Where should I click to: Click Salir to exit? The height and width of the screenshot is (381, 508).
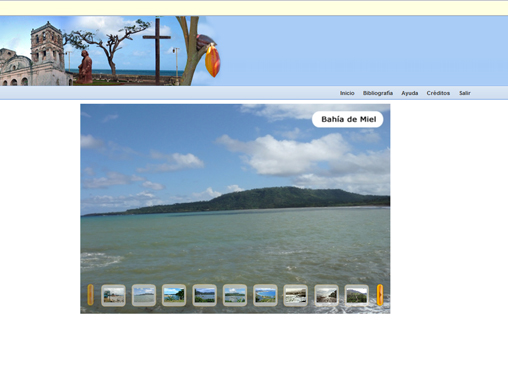click(465, 93)
